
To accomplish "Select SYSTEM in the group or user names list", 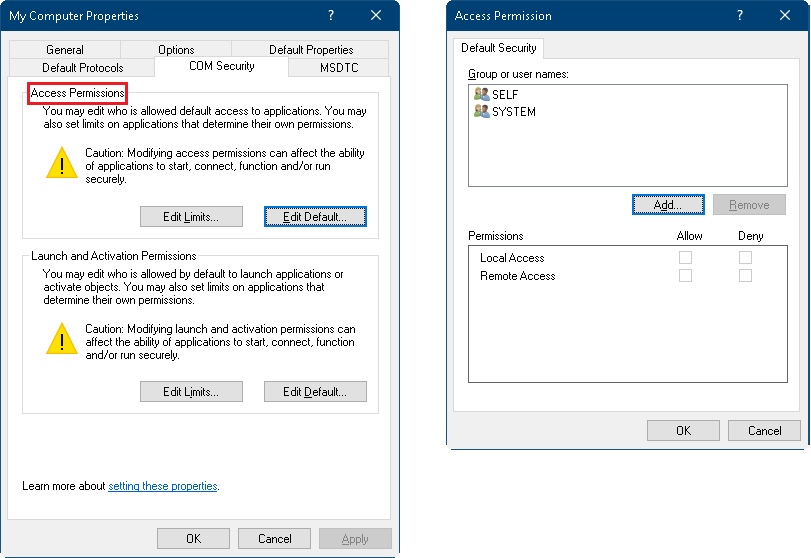I will coord(513,112).
